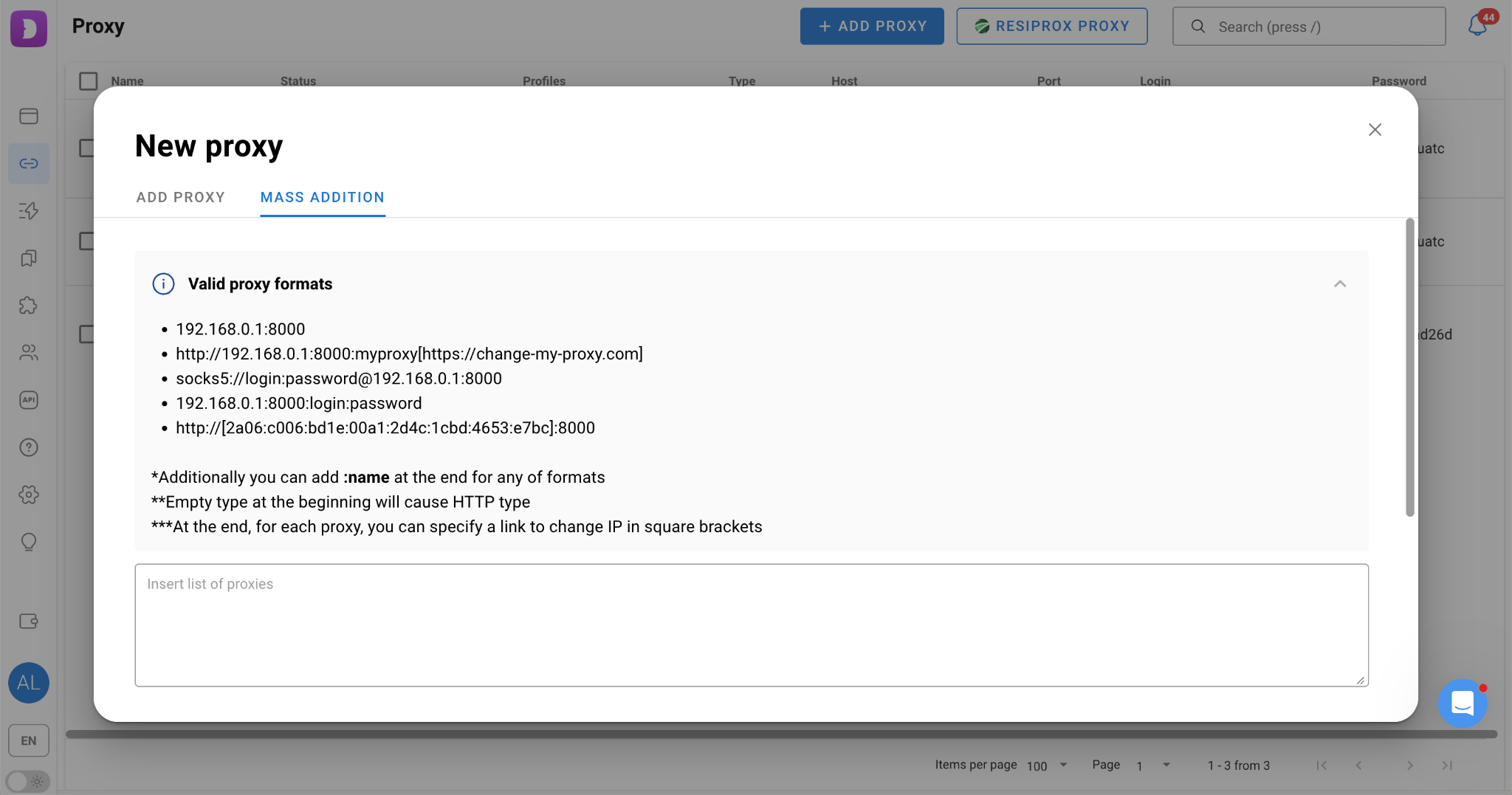Sort by the Host column header
The image size is (1512, 795).
coord(844,81)
